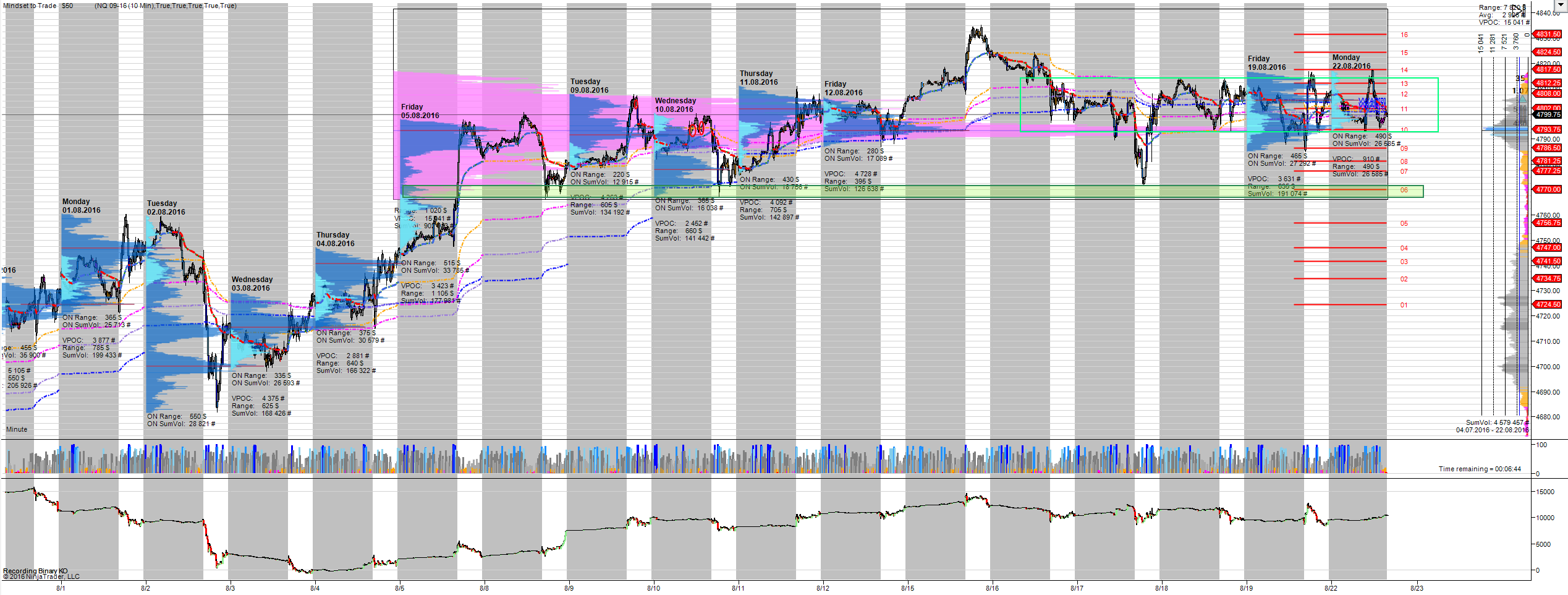The image size is (1568, 595).
Task: Click the red level label 01
Action: tap(1404, 305)
